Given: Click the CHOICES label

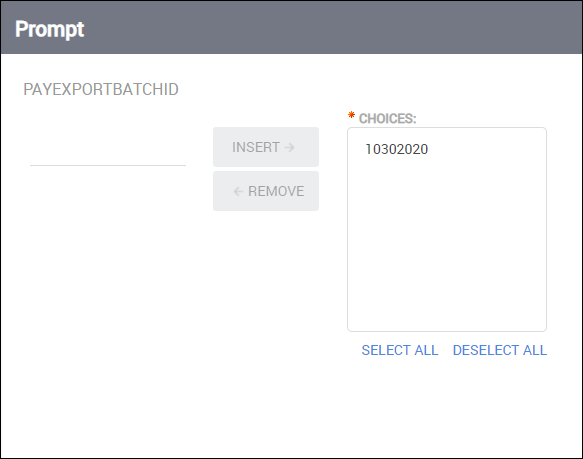Looking at the screenshot, I should coord(387,119).
